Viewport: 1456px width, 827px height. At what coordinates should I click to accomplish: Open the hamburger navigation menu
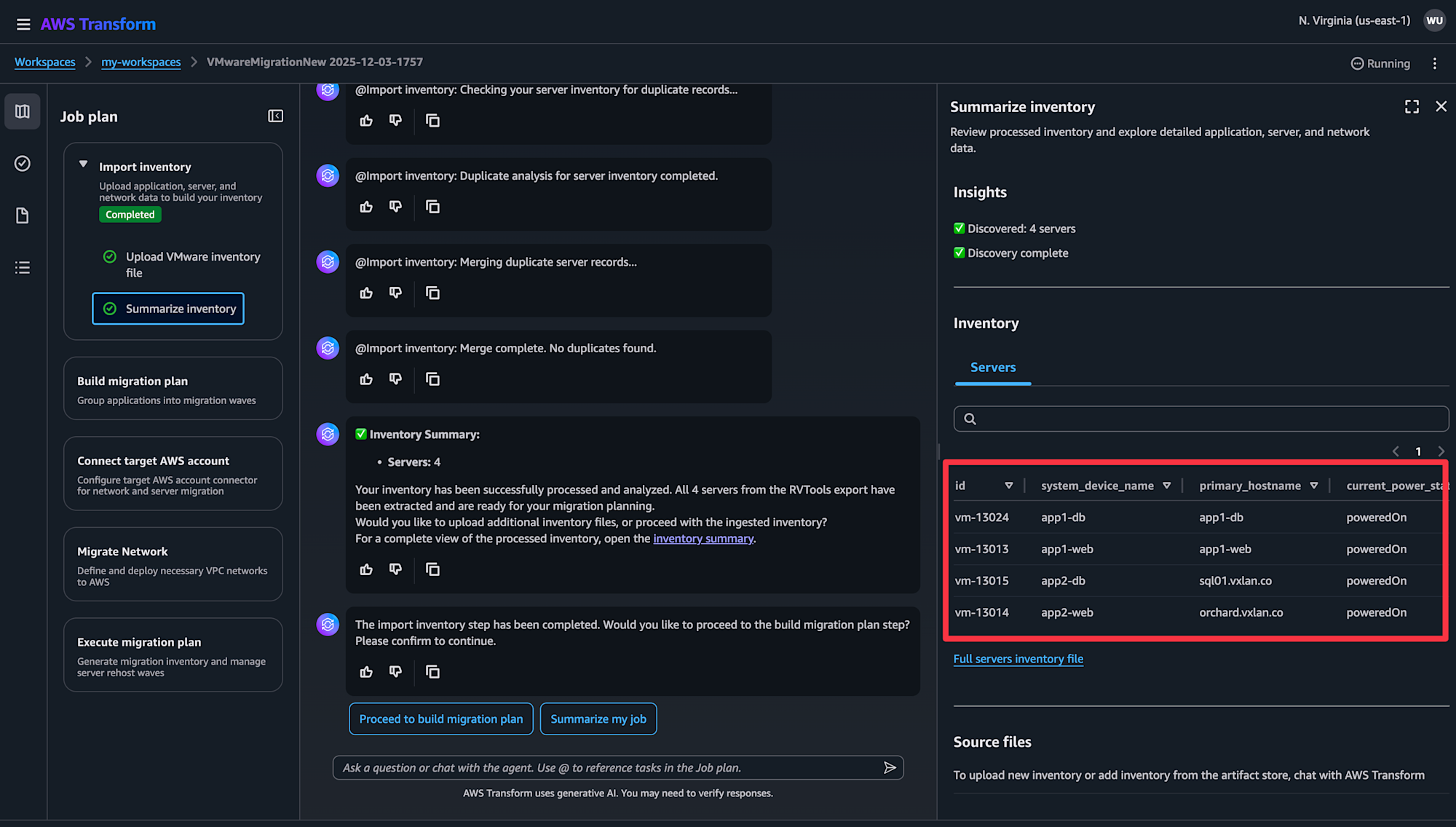(x=23, y=25)
